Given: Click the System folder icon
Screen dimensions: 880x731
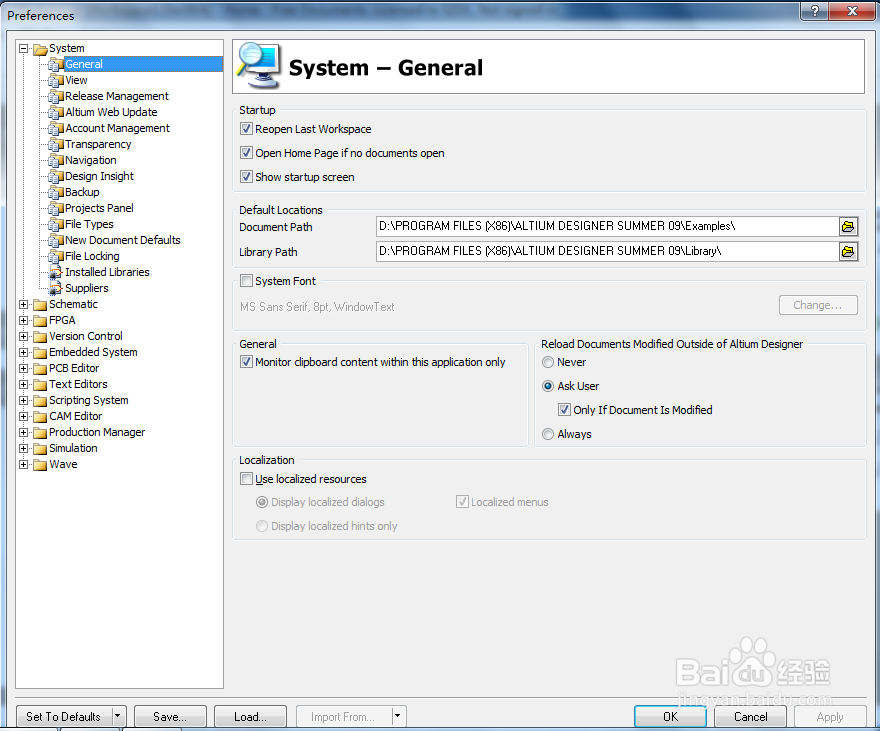Looking at the screenshot, I should pyautogui.click(x=40, y=49).
